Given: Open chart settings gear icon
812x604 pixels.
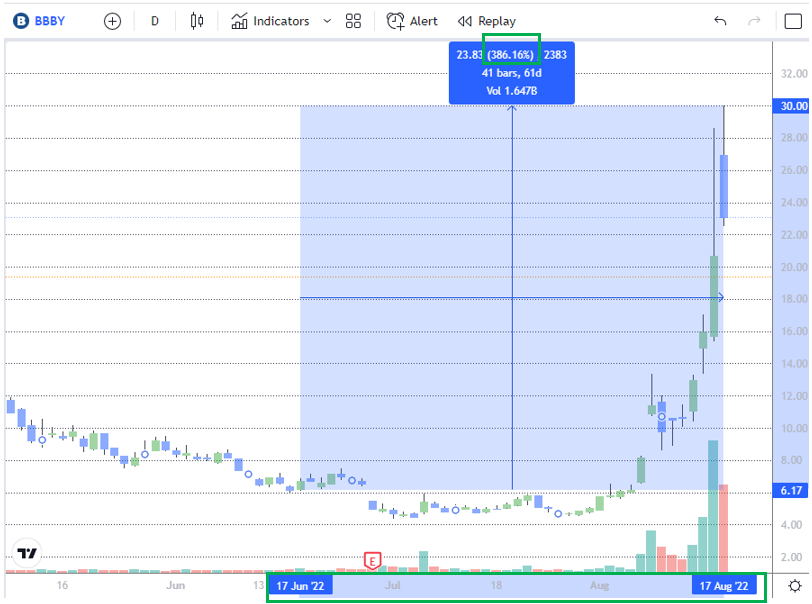Looking at the screenshot, I should 794,586.
